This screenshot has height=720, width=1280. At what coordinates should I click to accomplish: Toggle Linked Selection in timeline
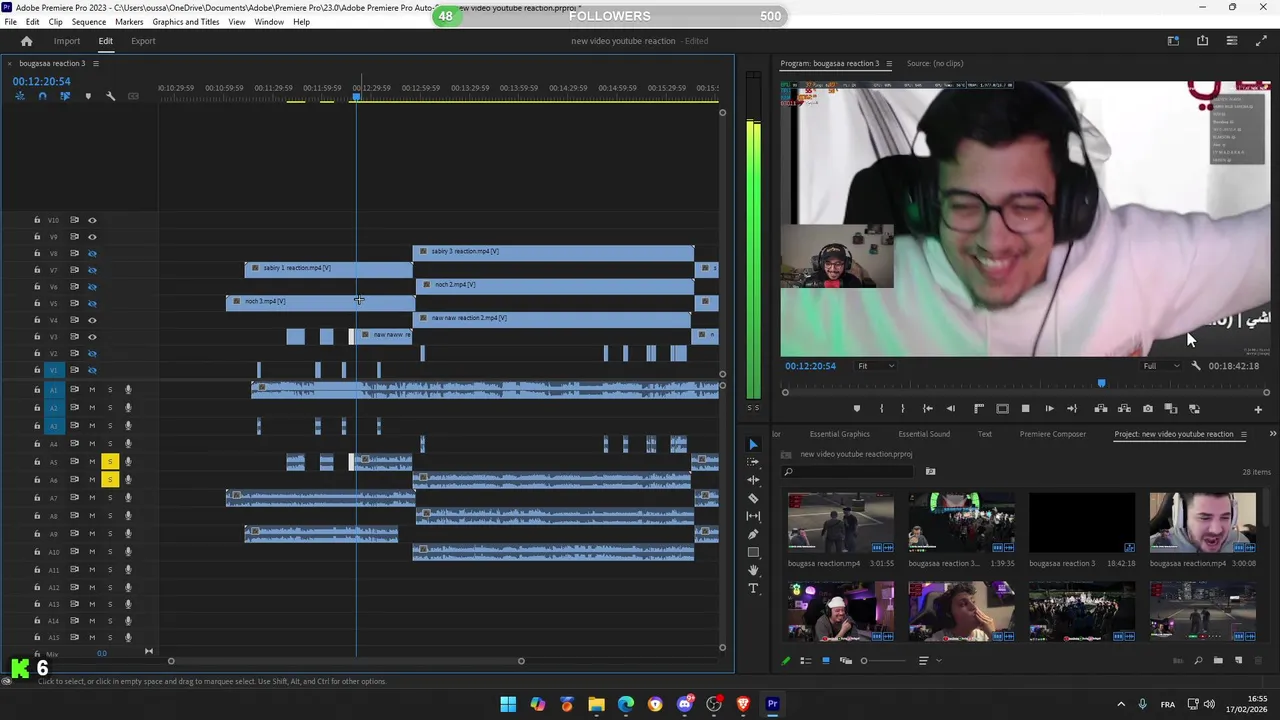[x=65, y=96]
